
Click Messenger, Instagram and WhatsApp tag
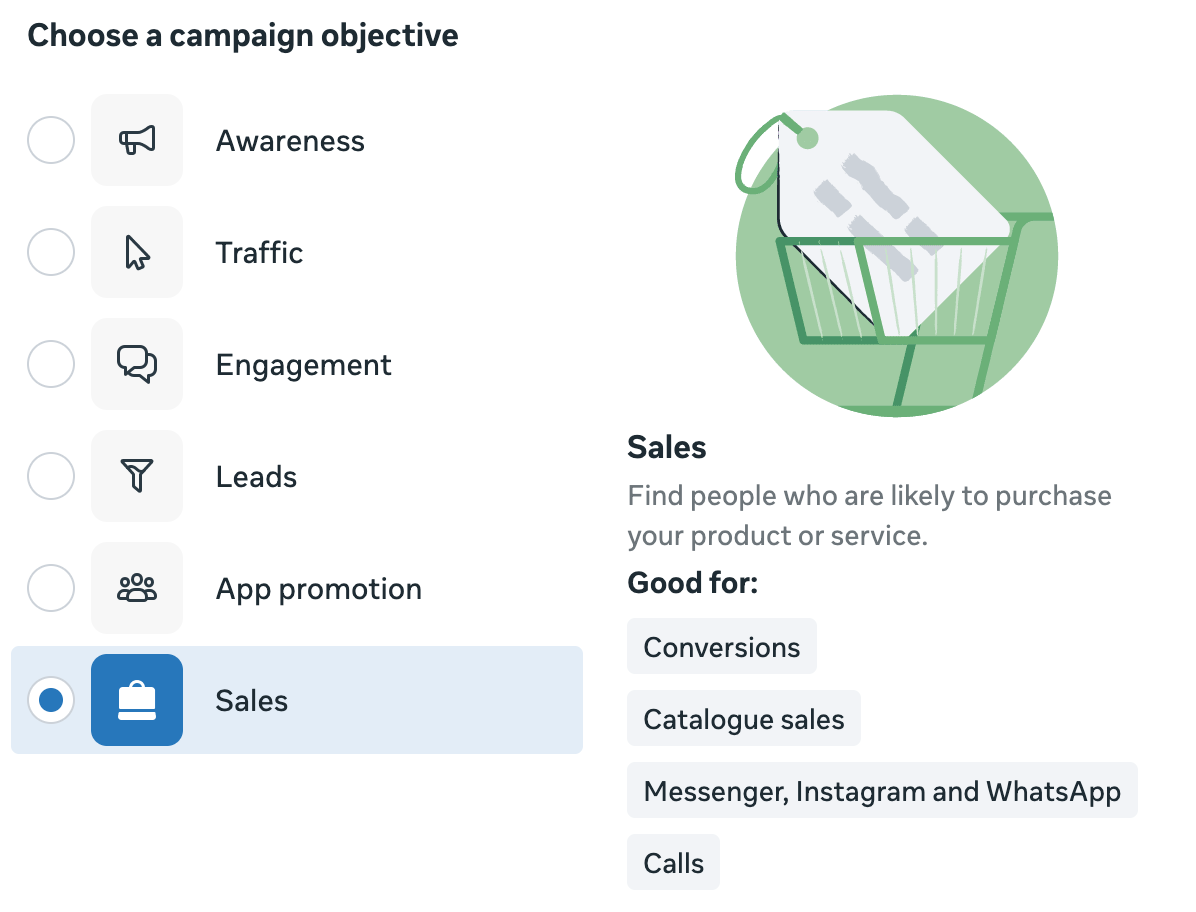[x=881, y=792]
